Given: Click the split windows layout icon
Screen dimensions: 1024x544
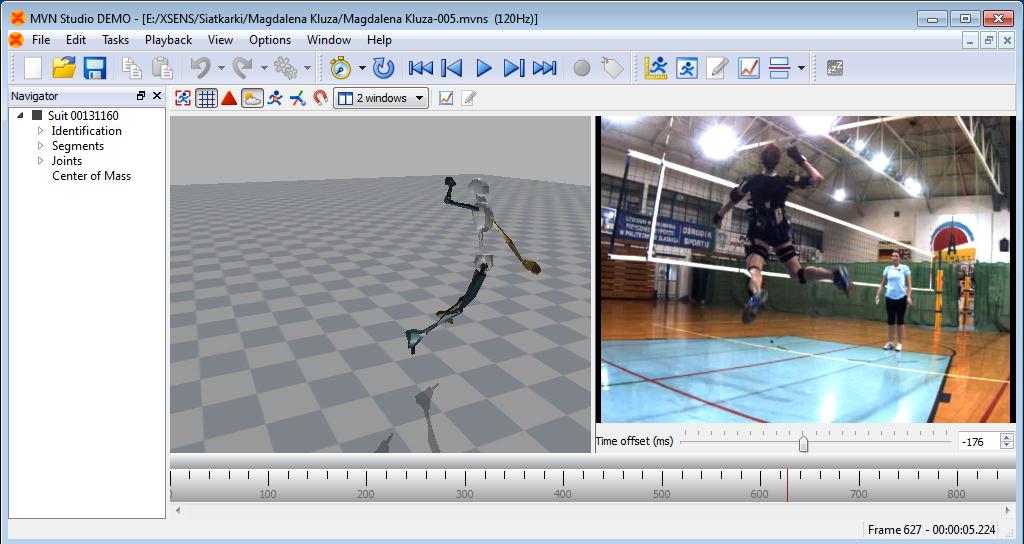Looking at the screenshot, I should click(x=780, y=67).
